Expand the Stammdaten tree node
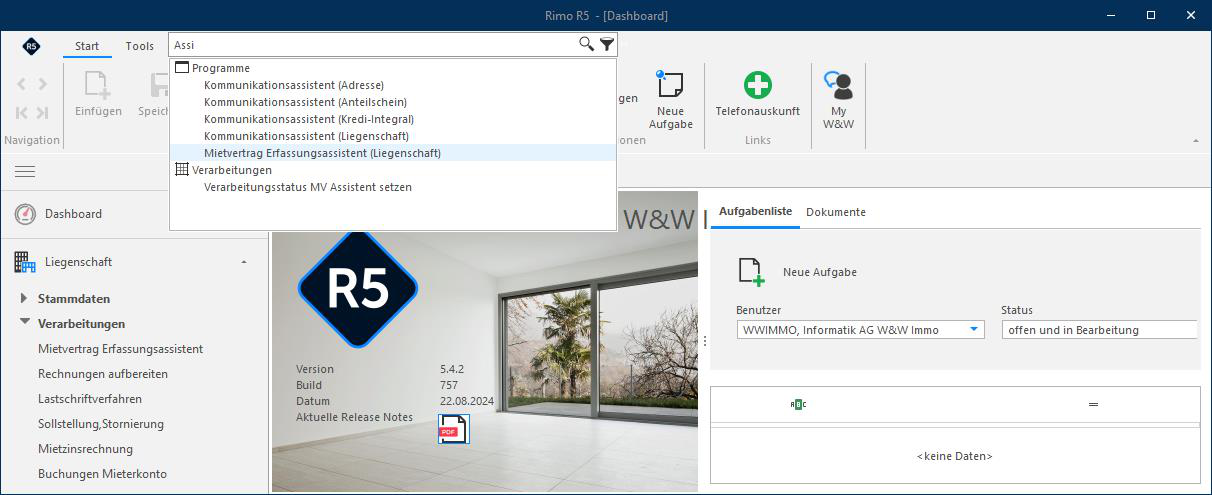1212x495 pixels. coord(25,298)
